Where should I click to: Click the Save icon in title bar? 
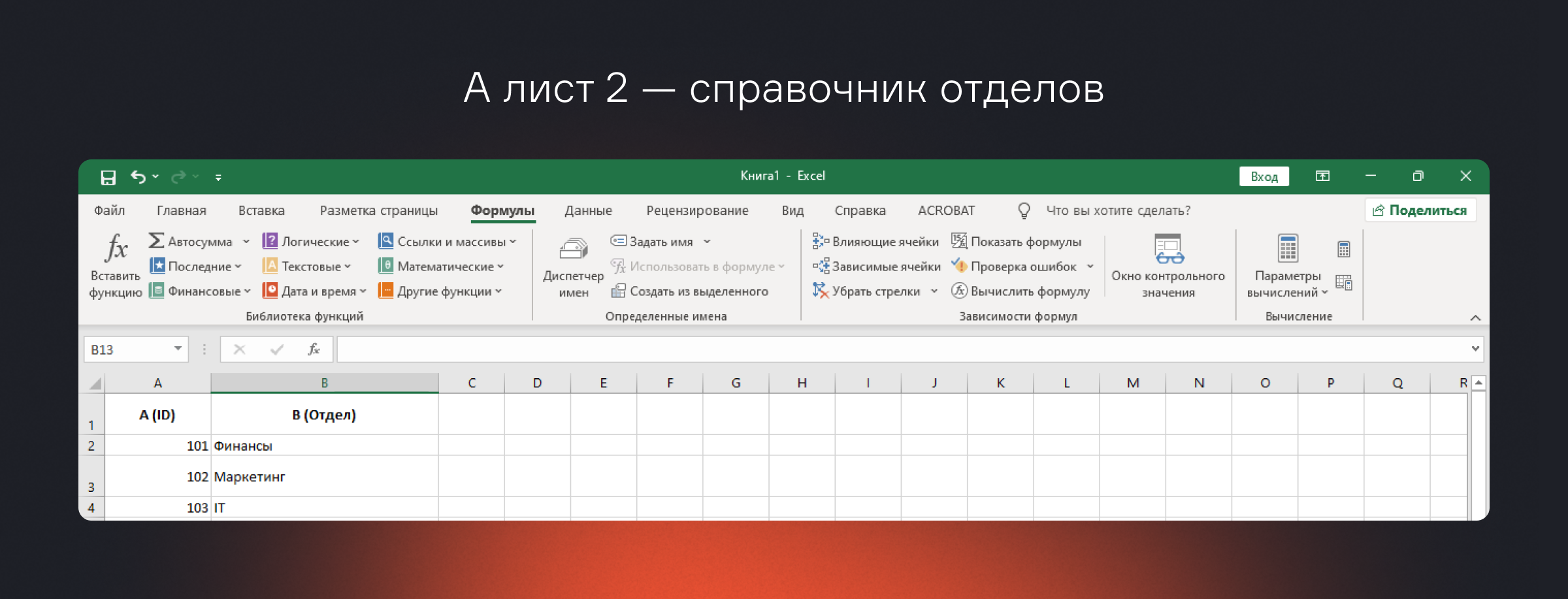point(108,177)
